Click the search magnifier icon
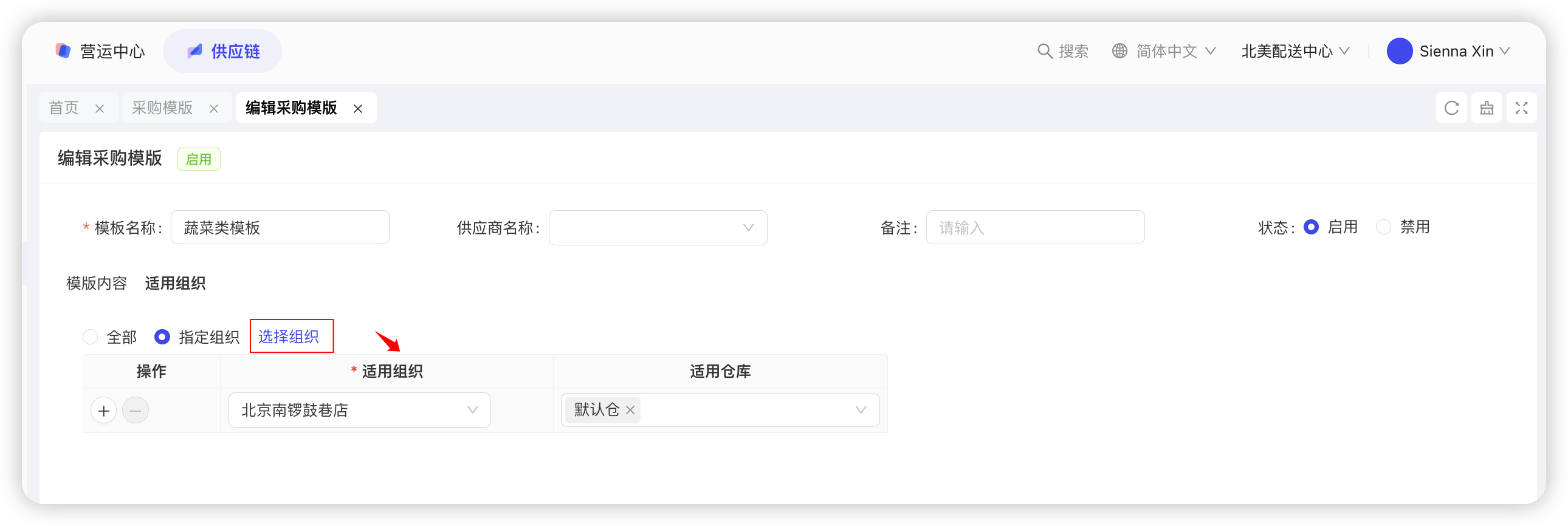The image size is (1568, 526). pos(1045,51)
